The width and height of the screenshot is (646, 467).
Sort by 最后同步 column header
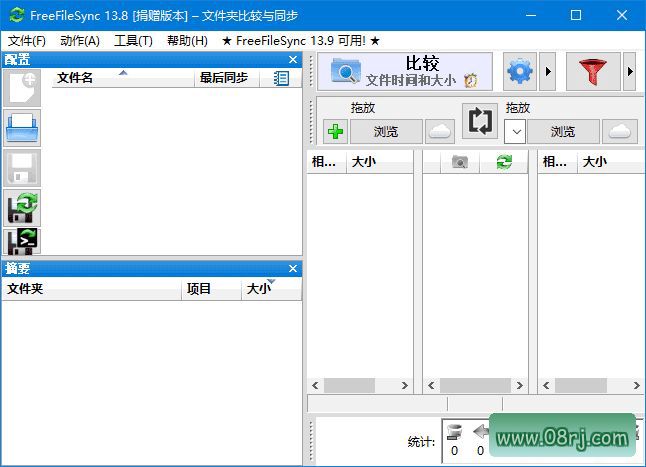(227, 78)
